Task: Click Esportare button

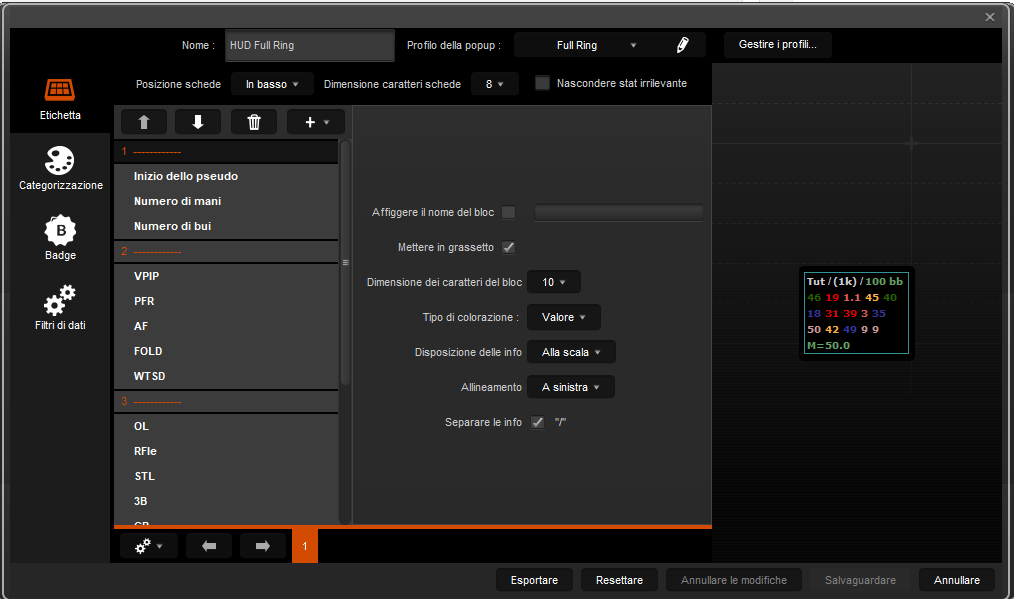Action: click(534, 580)
